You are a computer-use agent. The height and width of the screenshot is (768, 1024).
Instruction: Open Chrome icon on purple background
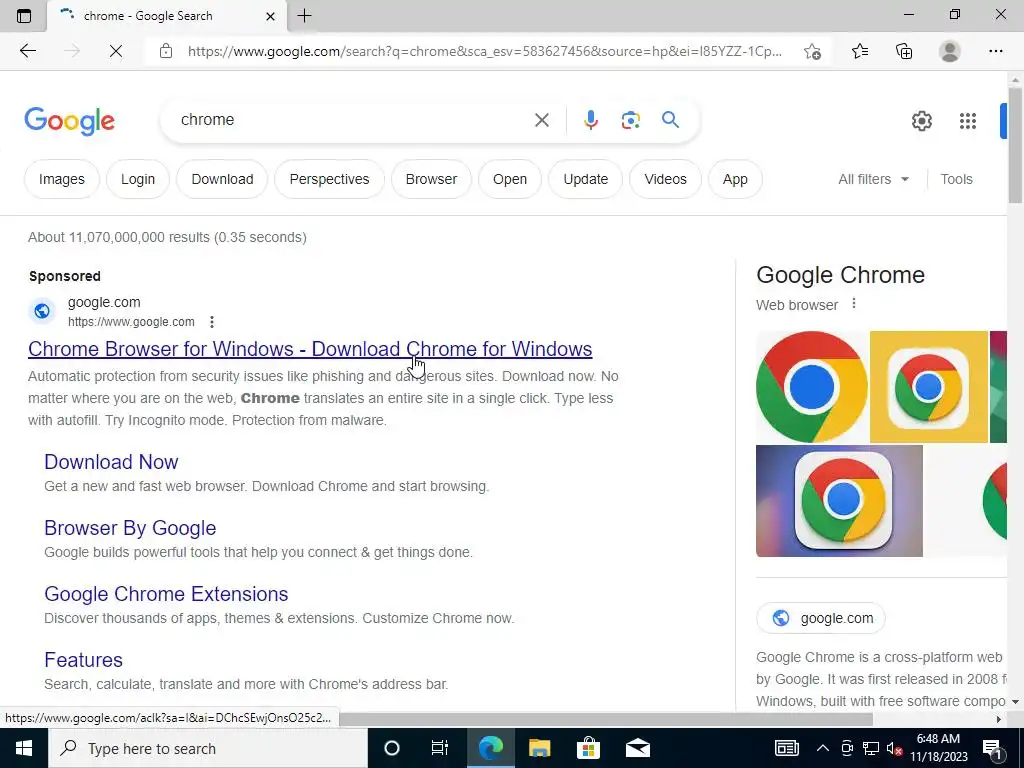coord(839,501)
